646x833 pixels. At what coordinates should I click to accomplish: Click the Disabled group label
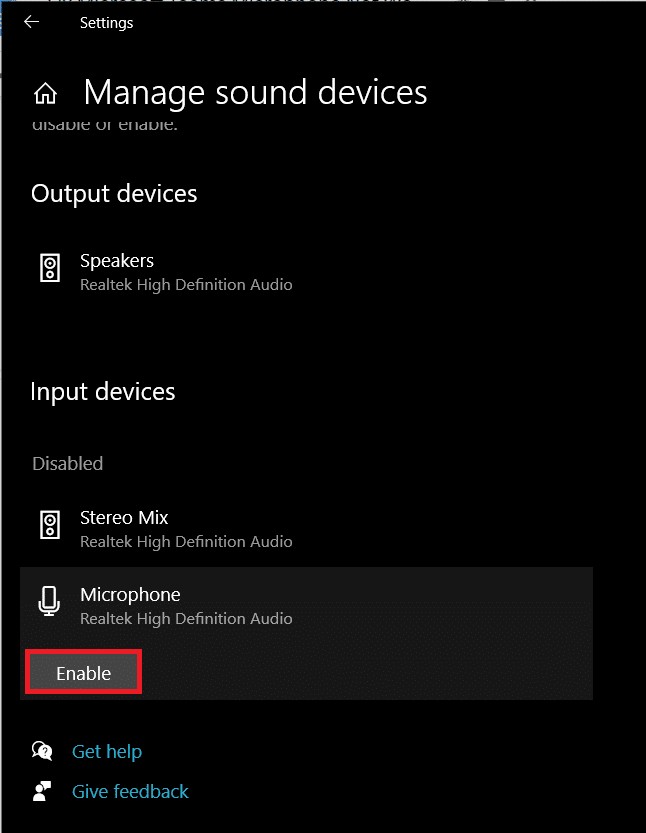67,463
